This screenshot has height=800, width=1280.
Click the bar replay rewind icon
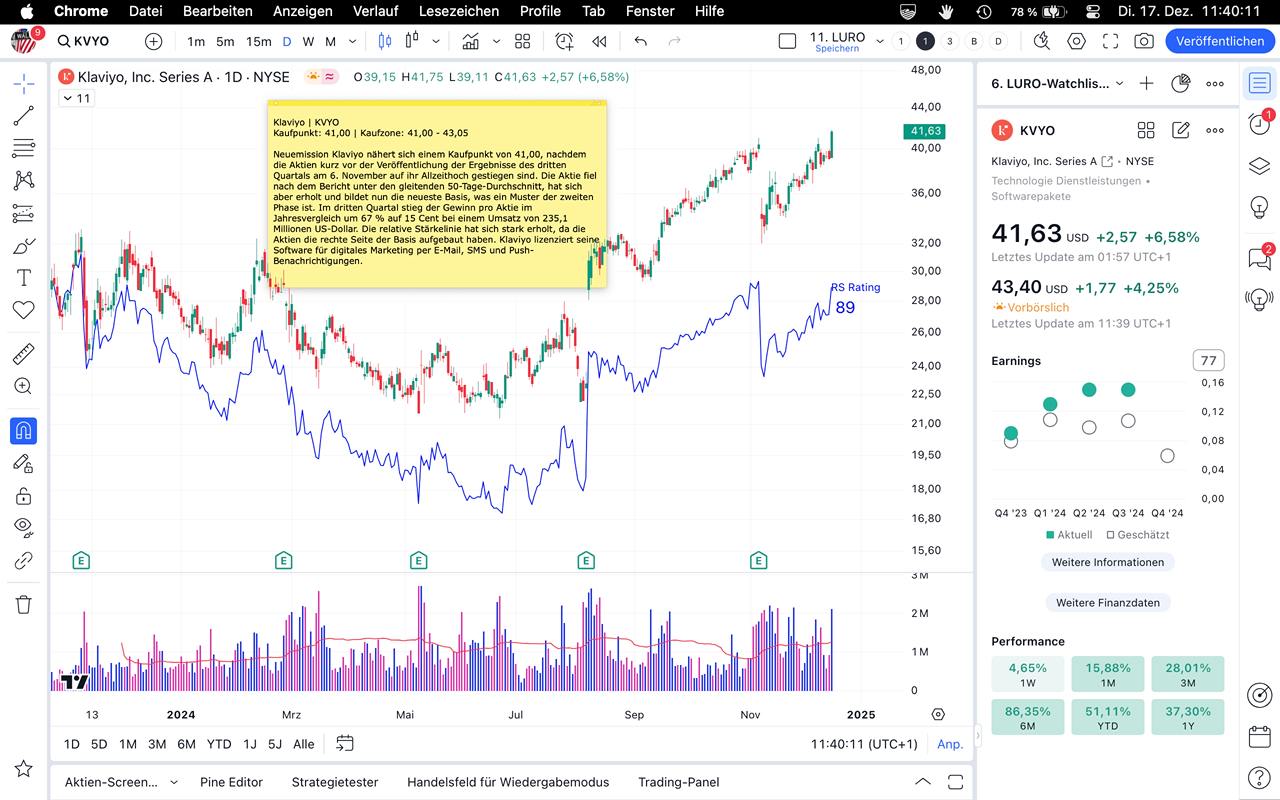(599, 41)
